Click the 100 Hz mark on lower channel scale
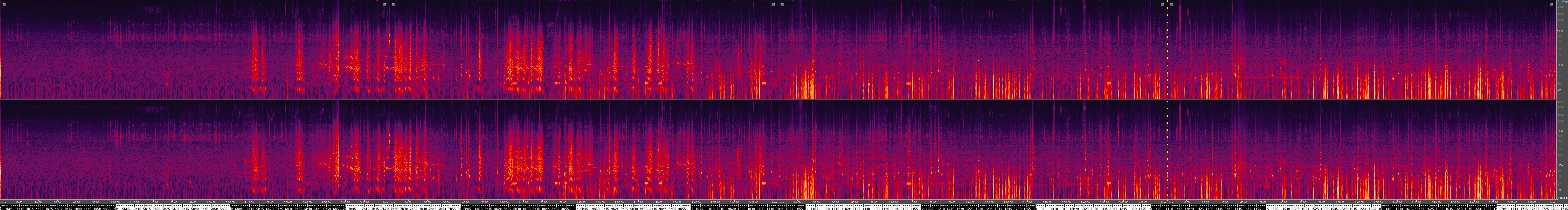Image resolution: width=1568 pixels, height=210 pixels. click(1561, 165)
